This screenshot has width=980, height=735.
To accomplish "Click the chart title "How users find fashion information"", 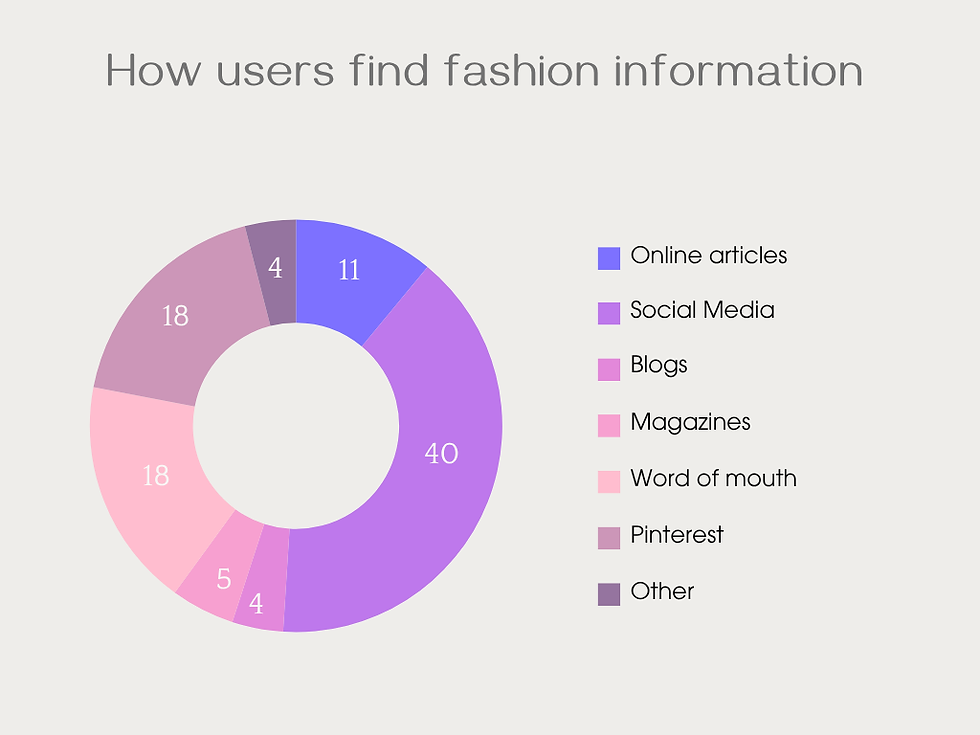I will pos(484,72).
